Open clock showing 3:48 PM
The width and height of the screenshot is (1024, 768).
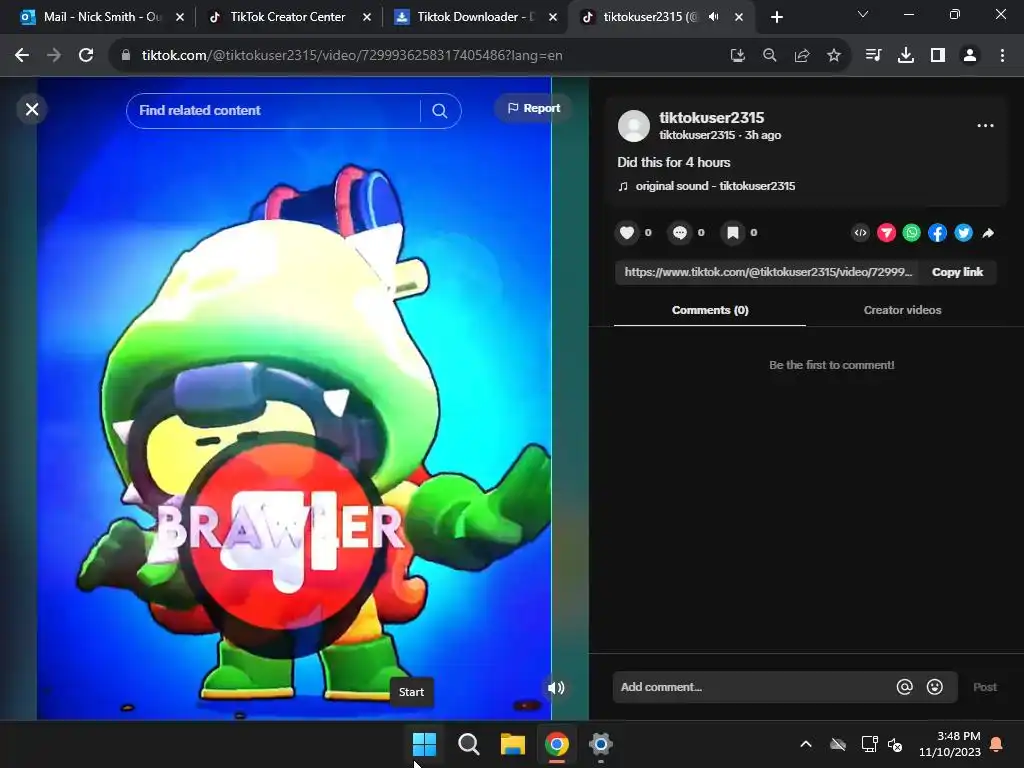[x=950, y=744]
